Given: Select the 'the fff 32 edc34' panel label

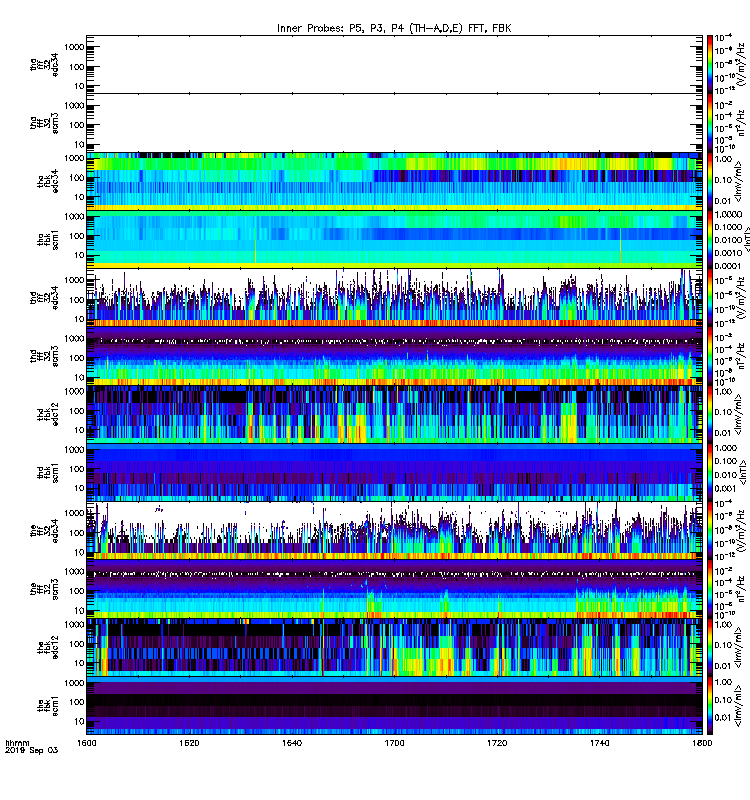Looking at the screenshot, I should [44, 531].
